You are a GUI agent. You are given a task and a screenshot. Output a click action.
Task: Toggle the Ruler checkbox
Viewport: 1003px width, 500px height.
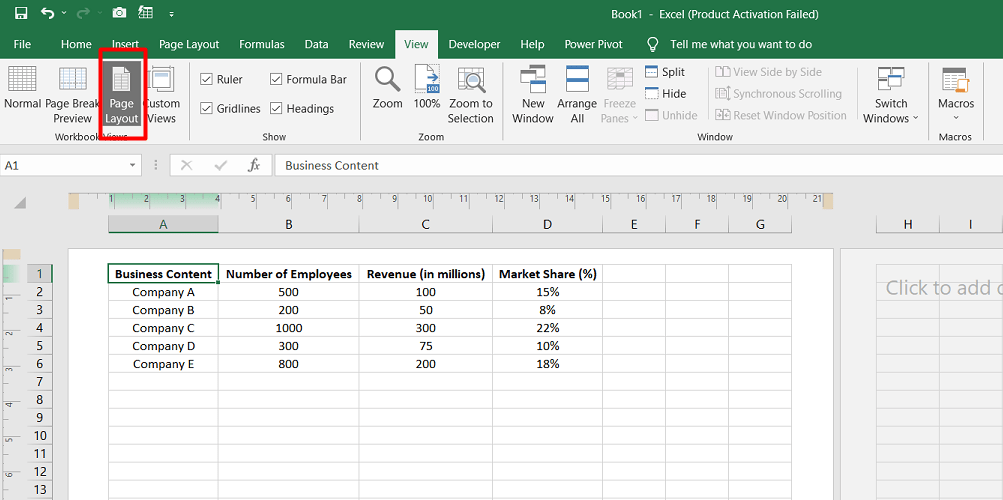[206, 80]
